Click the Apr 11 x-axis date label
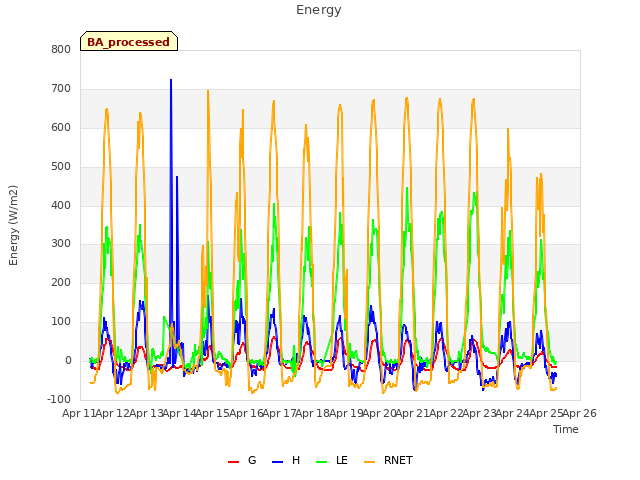This screenshot has width=640, height=480. click(x=79, y=413)
